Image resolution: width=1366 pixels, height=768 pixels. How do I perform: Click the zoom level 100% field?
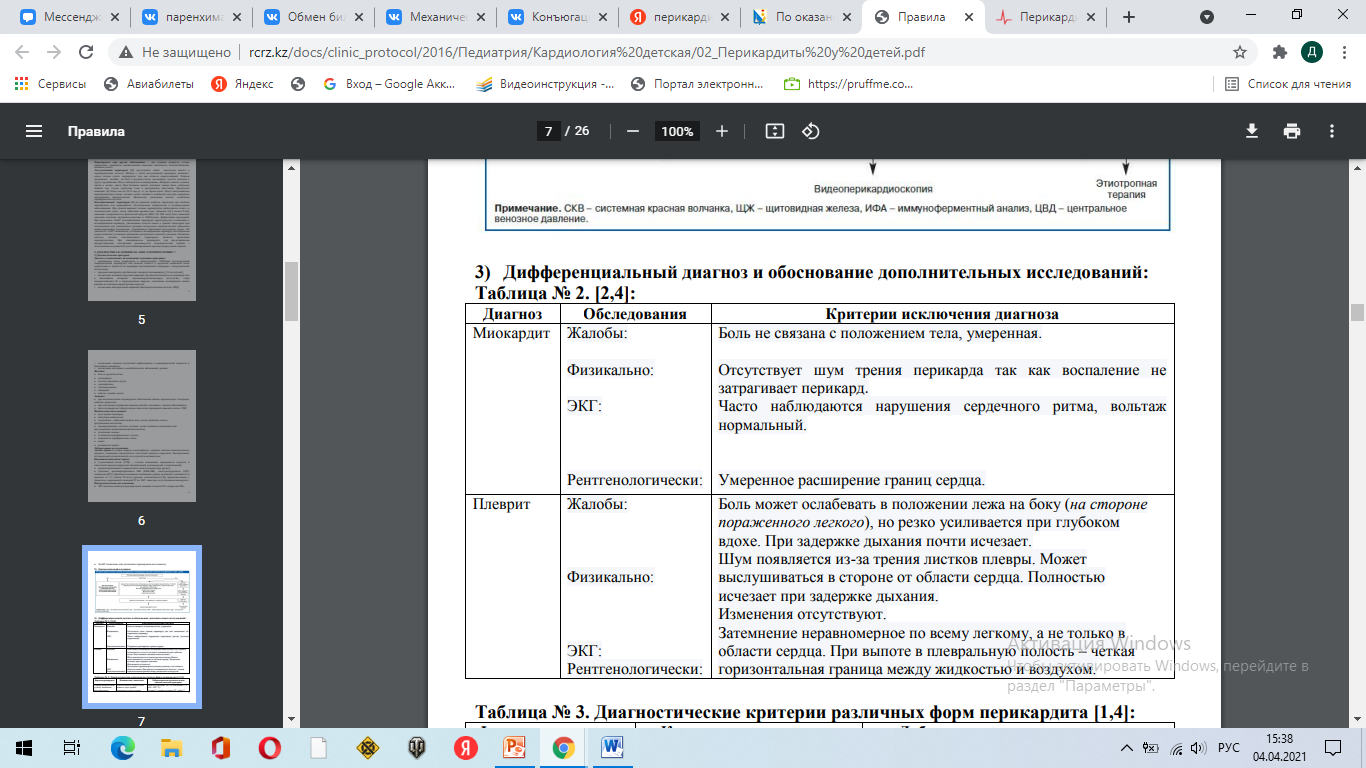pyautogui.click(x=677, y=131)
